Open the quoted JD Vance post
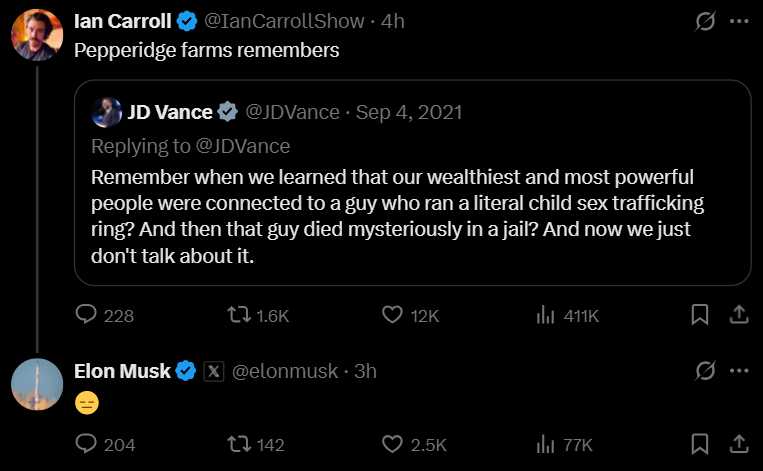The width and height of the screenshot is (763, 471). [x=413, y=182]
